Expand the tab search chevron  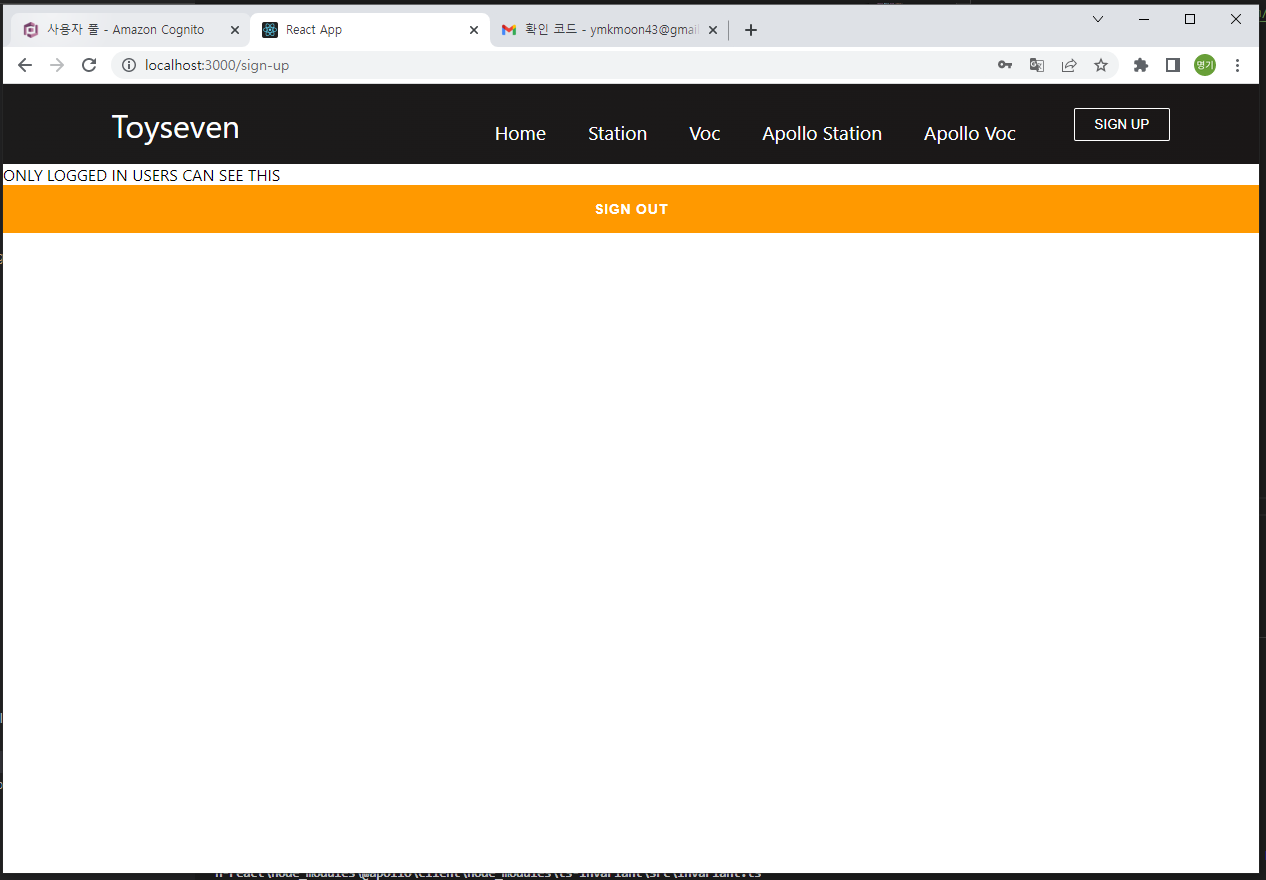(x=1097, y=19)
